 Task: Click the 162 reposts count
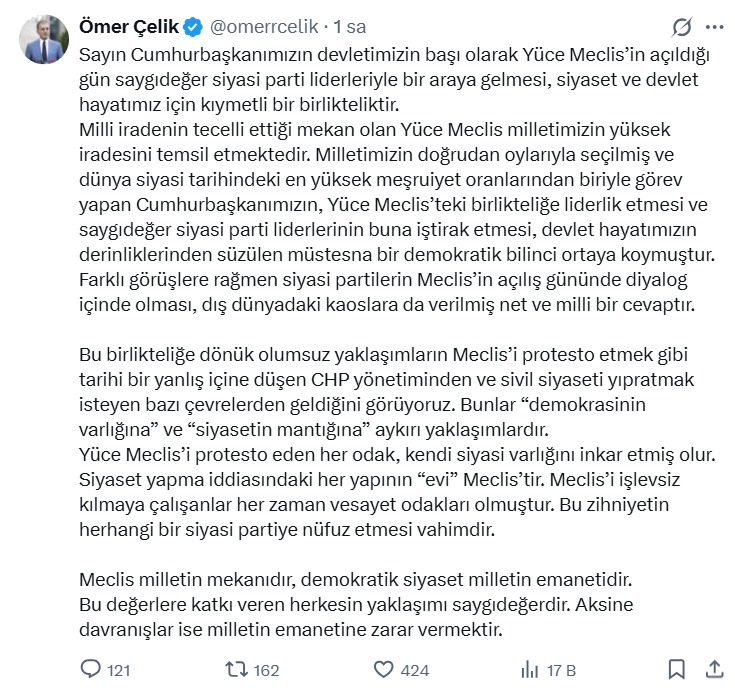tap(266, 670)
